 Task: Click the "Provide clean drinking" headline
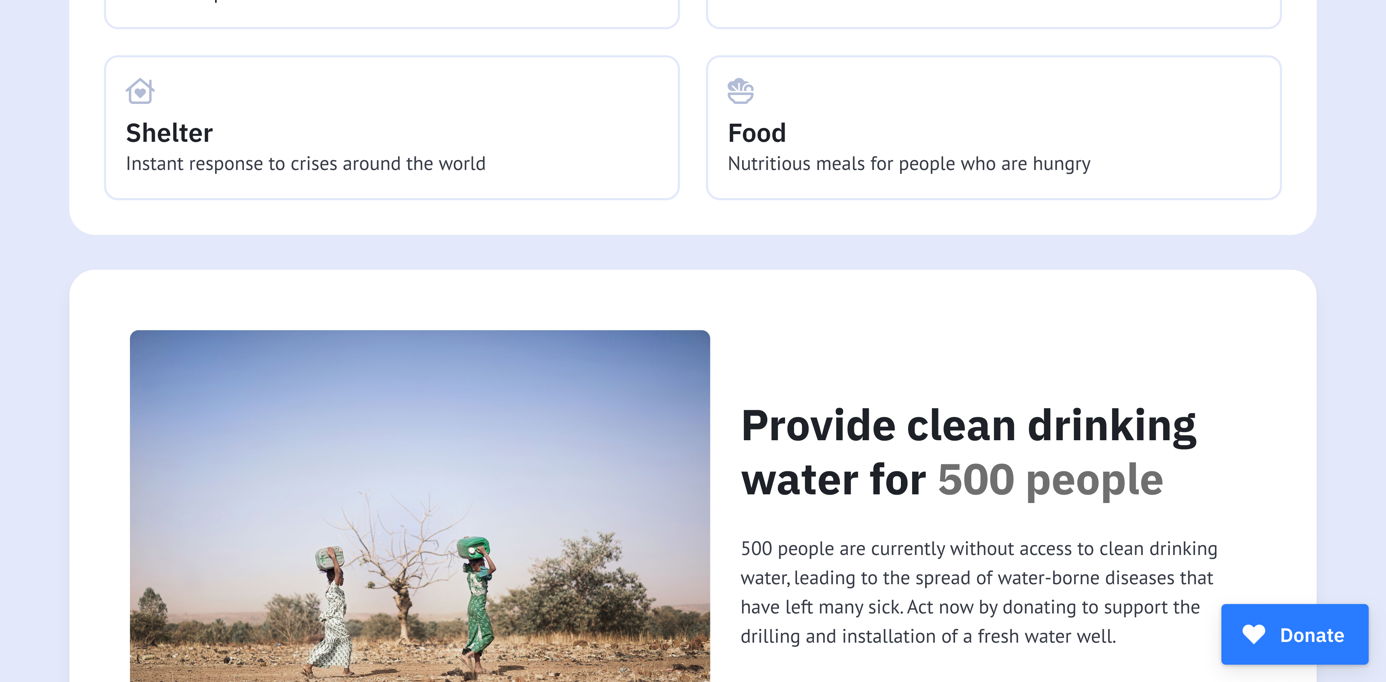coord(968,425)
